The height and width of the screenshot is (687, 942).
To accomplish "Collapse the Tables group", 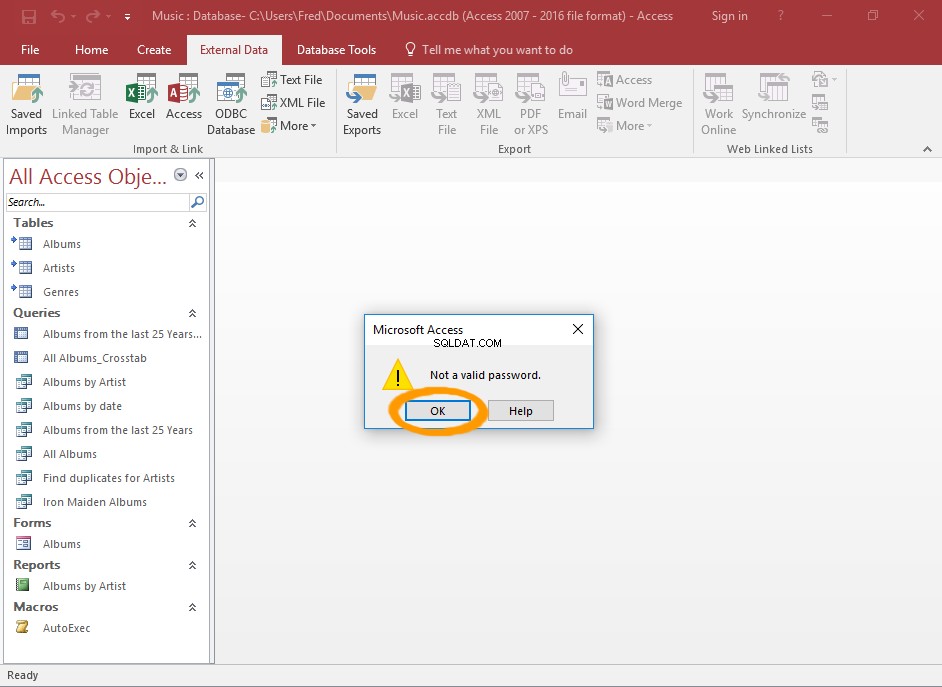I will click(192, 223).
